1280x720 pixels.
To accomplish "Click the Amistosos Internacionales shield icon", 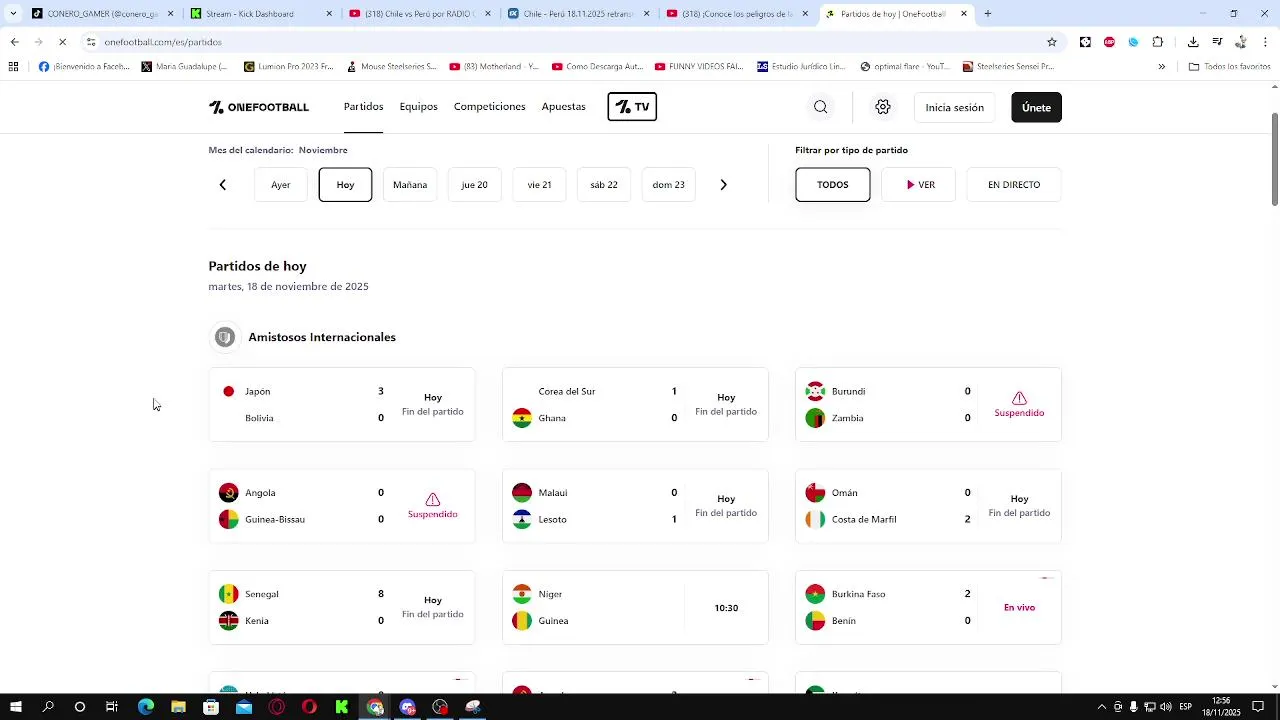I will pos(225,337).
